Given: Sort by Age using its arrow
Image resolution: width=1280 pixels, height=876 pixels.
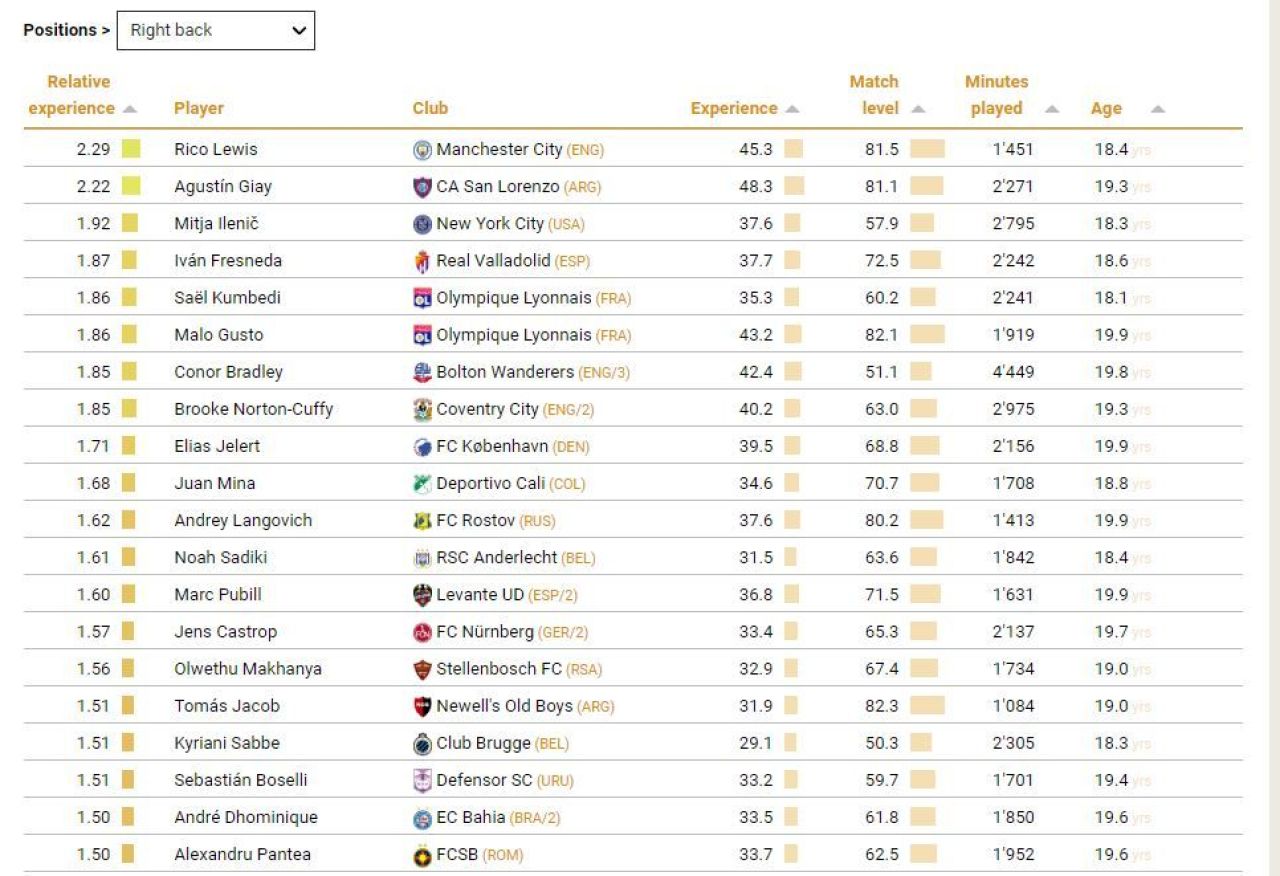Looking at the screenshot, I should 1157,109.
